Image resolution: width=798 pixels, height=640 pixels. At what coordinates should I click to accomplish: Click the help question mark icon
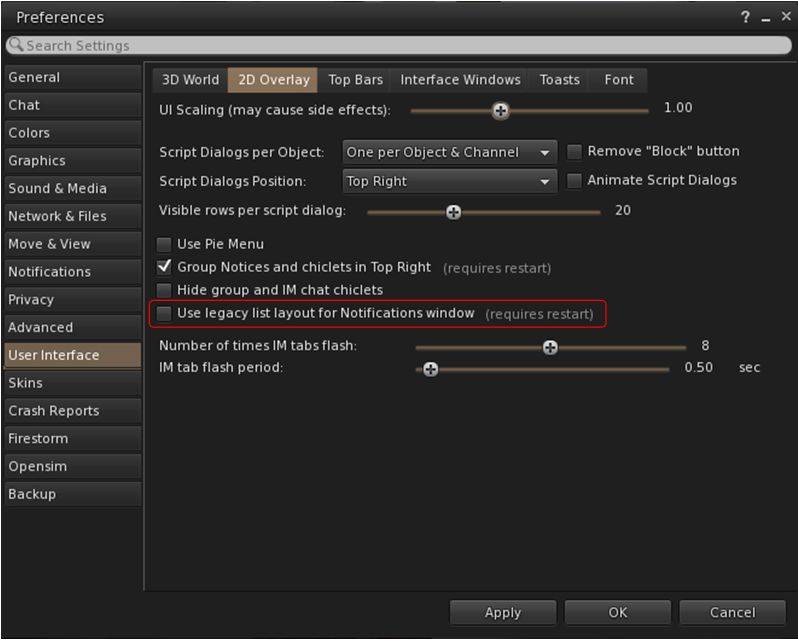(745, 18)
